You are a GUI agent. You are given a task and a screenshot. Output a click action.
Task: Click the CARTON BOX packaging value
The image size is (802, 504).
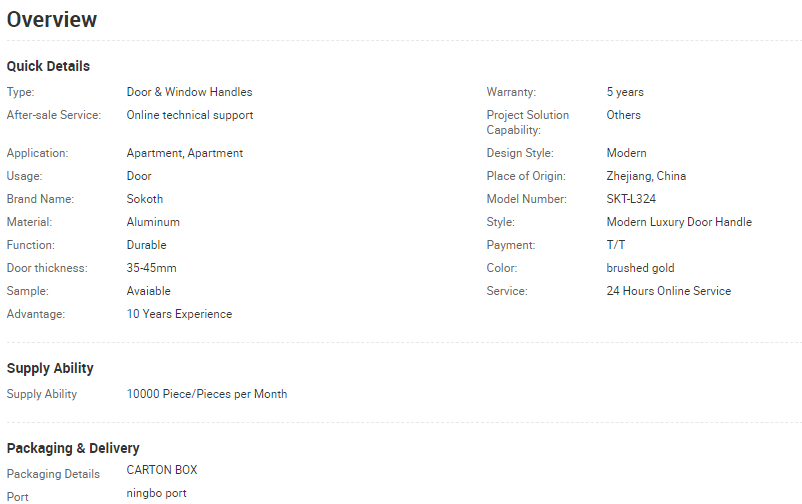point(162,470)
